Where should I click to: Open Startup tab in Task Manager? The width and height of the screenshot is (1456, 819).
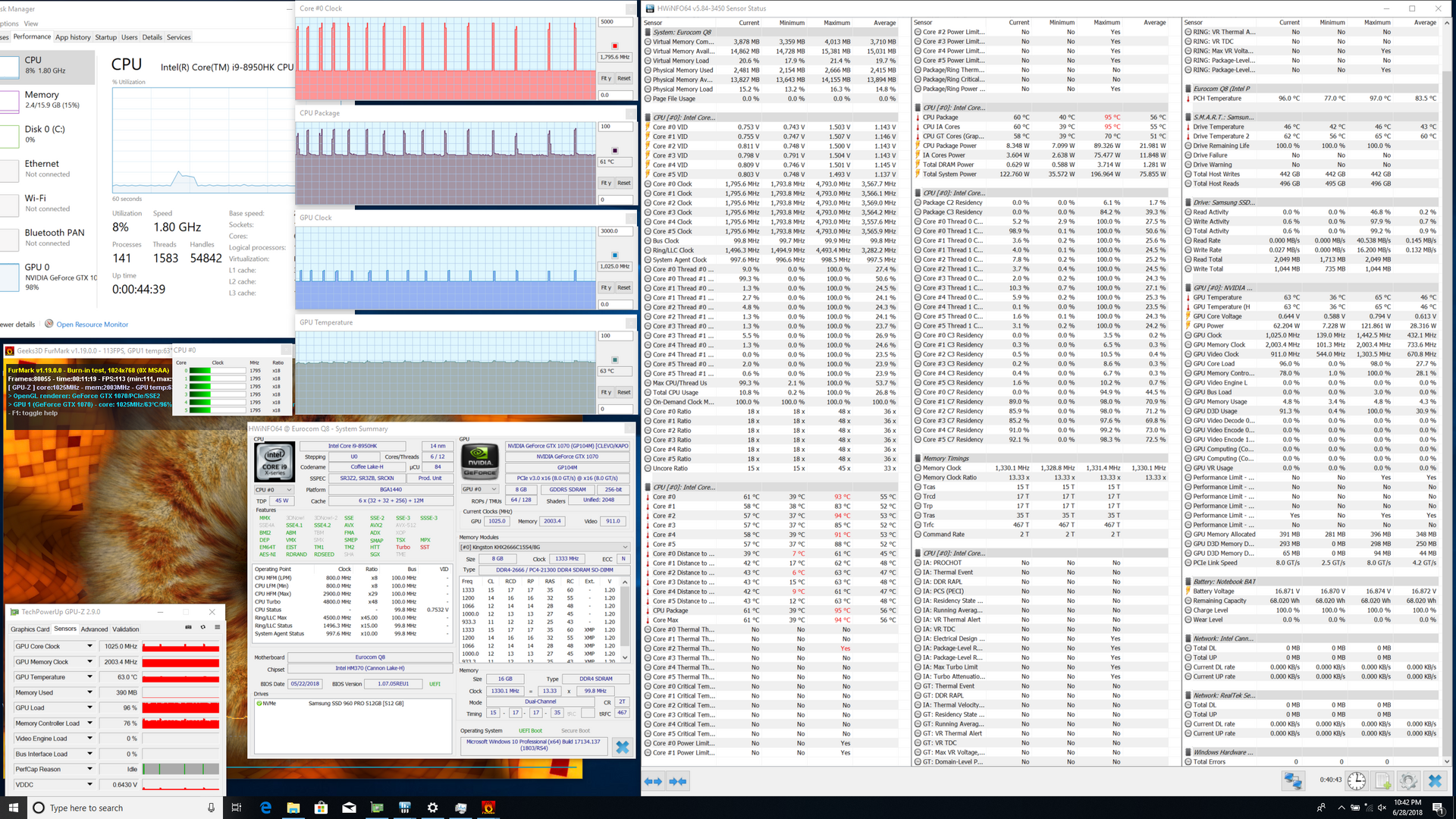tap(106, 37)
